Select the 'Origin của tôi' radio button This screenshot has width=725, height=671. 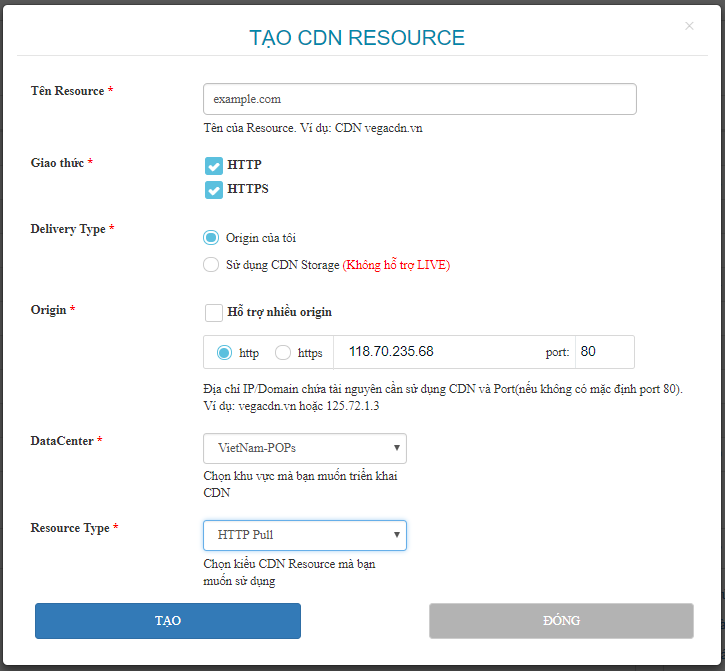coord(210,238)
